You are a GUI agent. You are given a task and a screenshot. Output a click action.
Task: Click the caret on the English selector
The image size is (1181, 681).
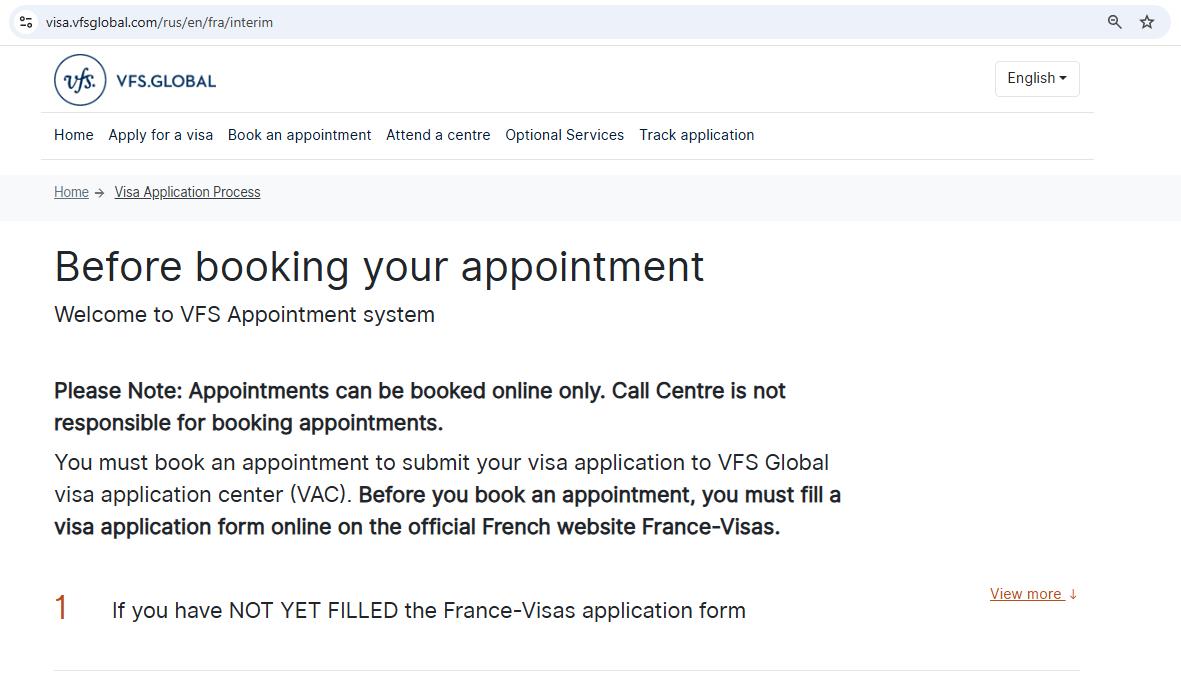pos(1065,78)
